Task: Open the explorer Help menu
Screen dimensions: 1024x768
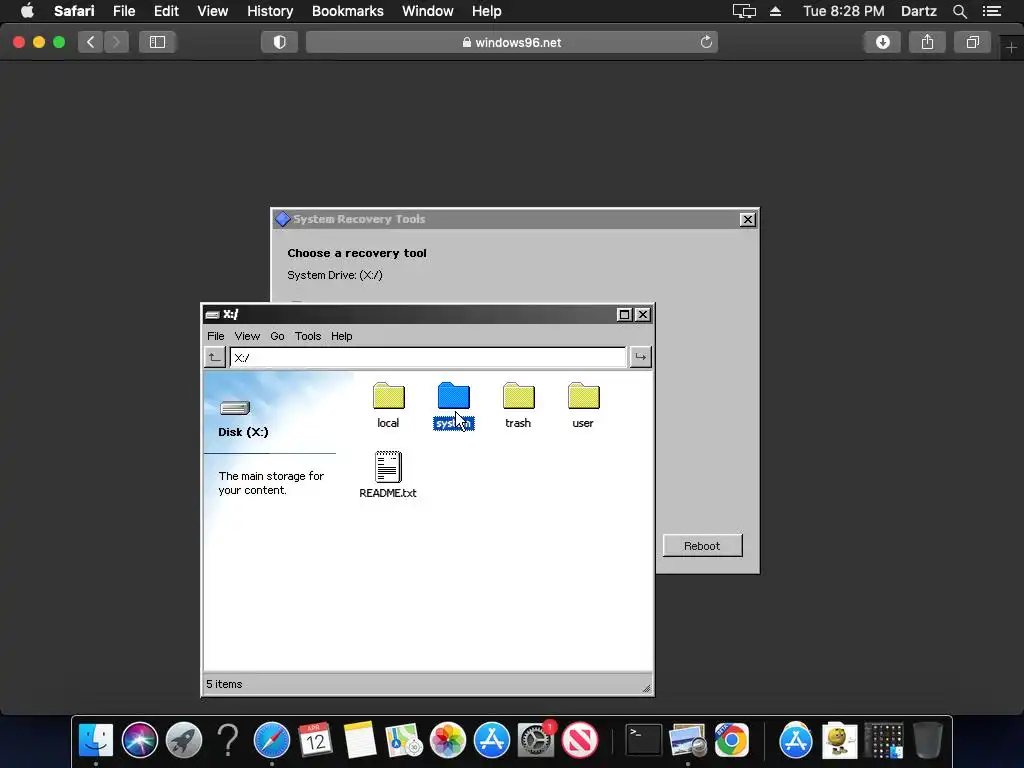Action: coord(342,336)
